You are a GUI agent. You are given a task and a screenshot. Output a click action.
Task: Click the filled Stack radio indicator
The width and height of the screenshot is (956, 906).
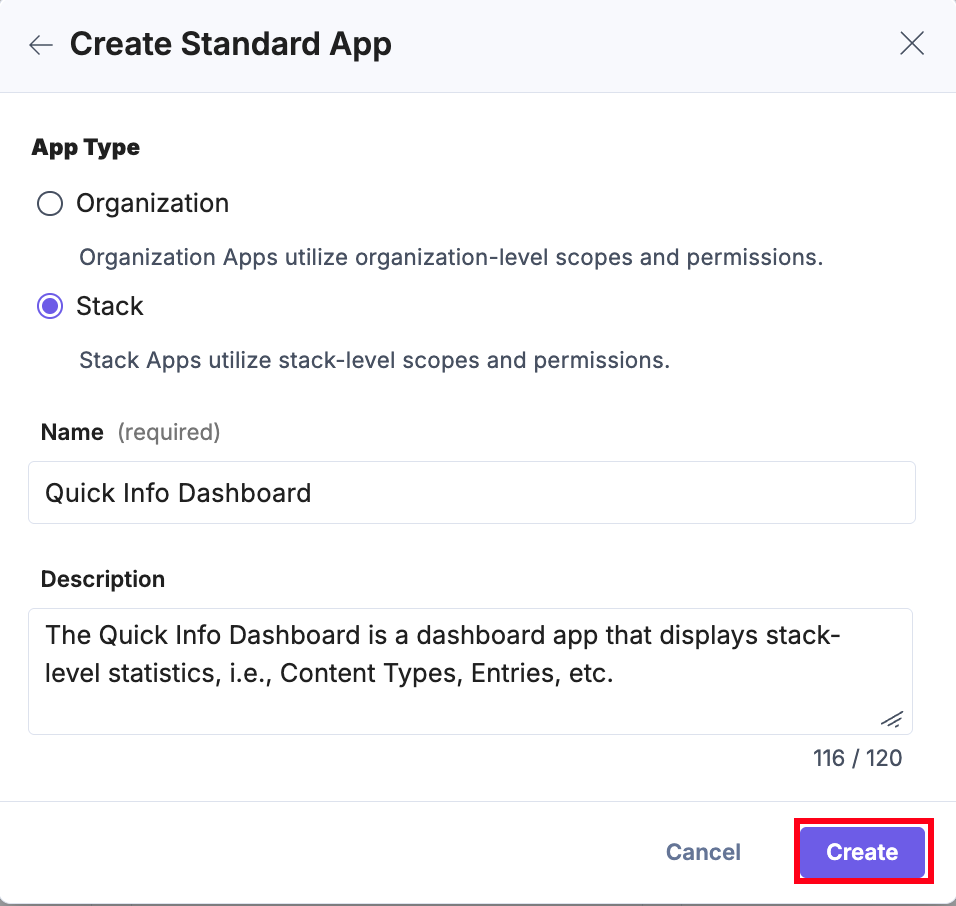(49, 306)
